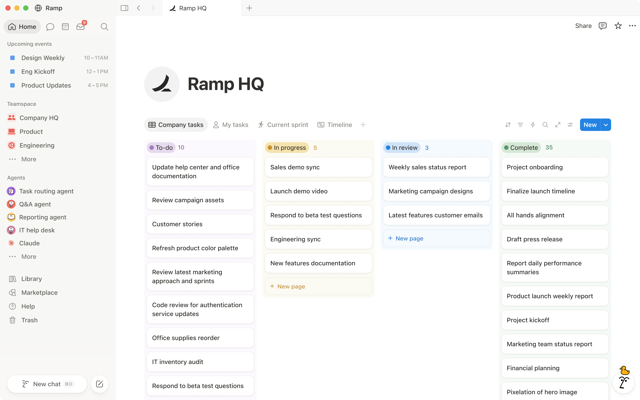This screenshot has height=400, width=640.
Task: Go back with the left arrow
Action: pyautogui.click(x=139, y=8)
